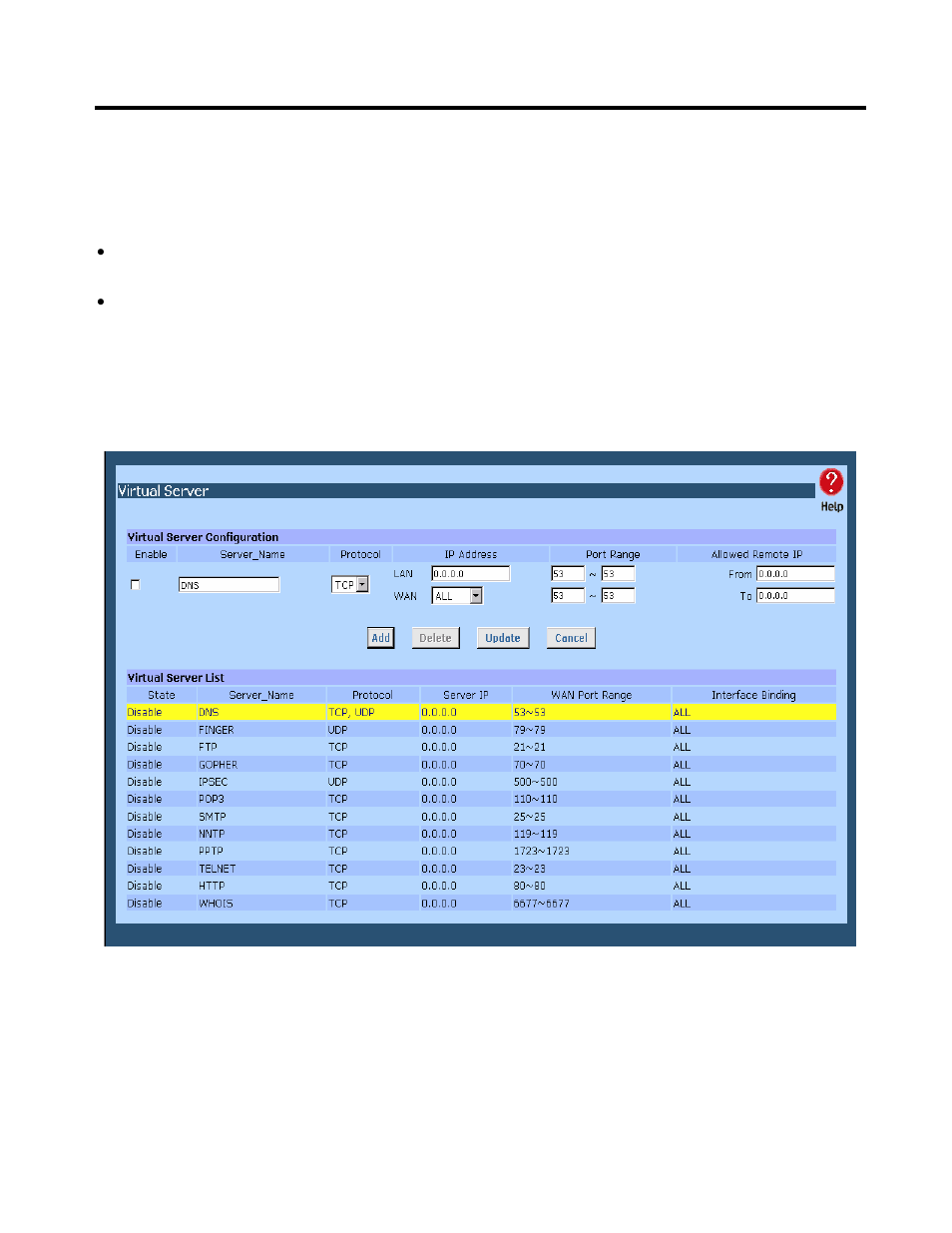Focus the Allowed Remote IP From field
Viewport: 952px width, 1233px height.
click(x=795, y=574)
